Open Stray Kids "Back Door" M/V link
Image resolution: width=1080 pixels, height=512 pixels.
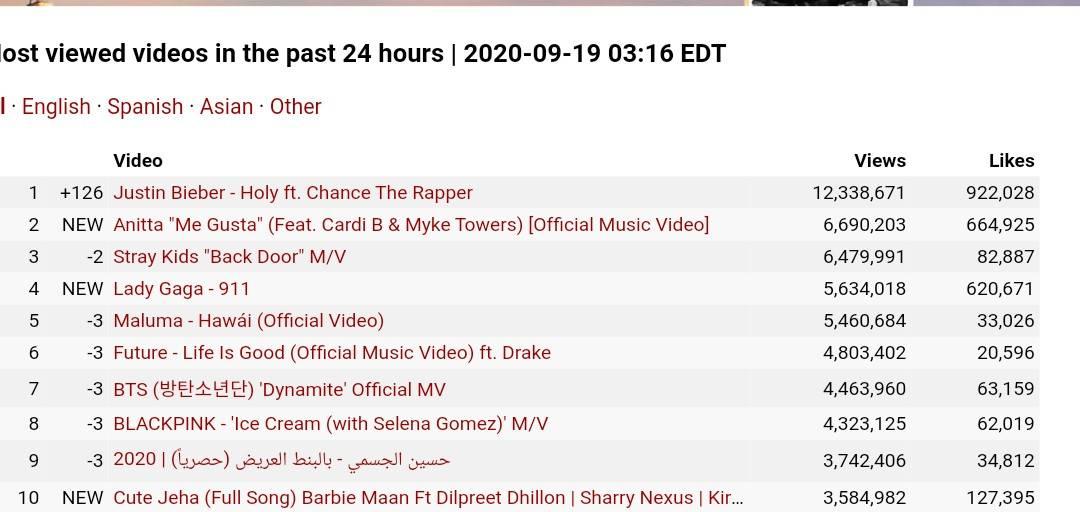coord(229,257)
